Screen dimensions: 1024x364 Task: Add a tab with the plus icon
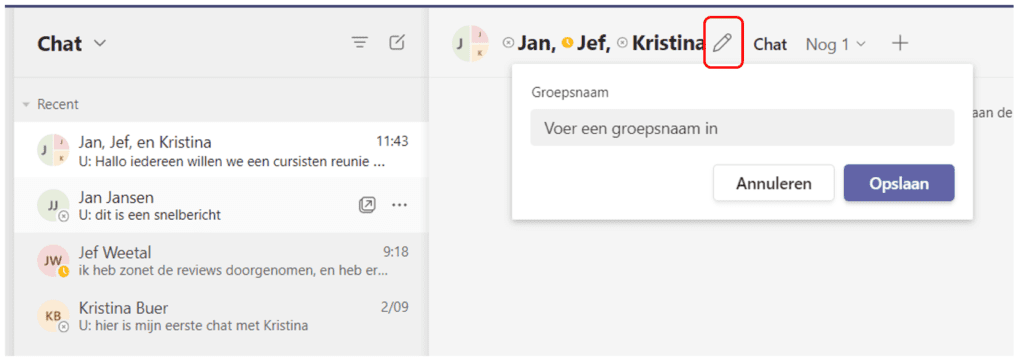[900, 44]
